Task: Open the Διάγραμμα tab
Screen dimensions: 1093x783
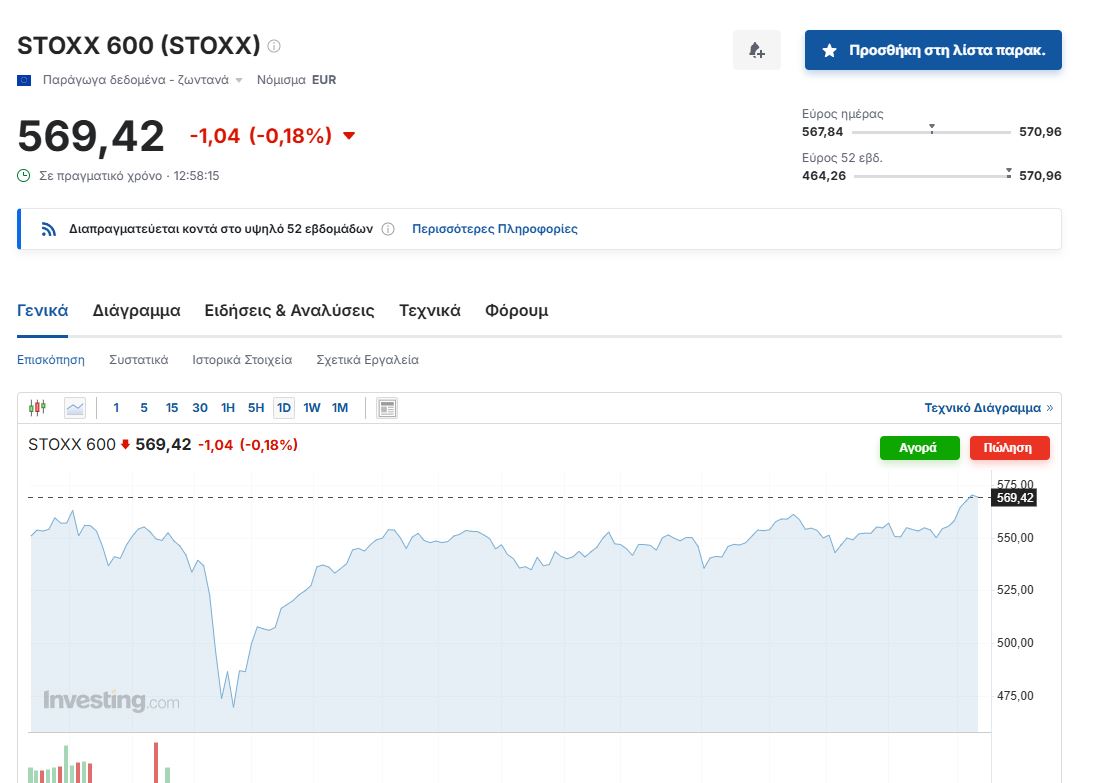Action: pos(136,311)
